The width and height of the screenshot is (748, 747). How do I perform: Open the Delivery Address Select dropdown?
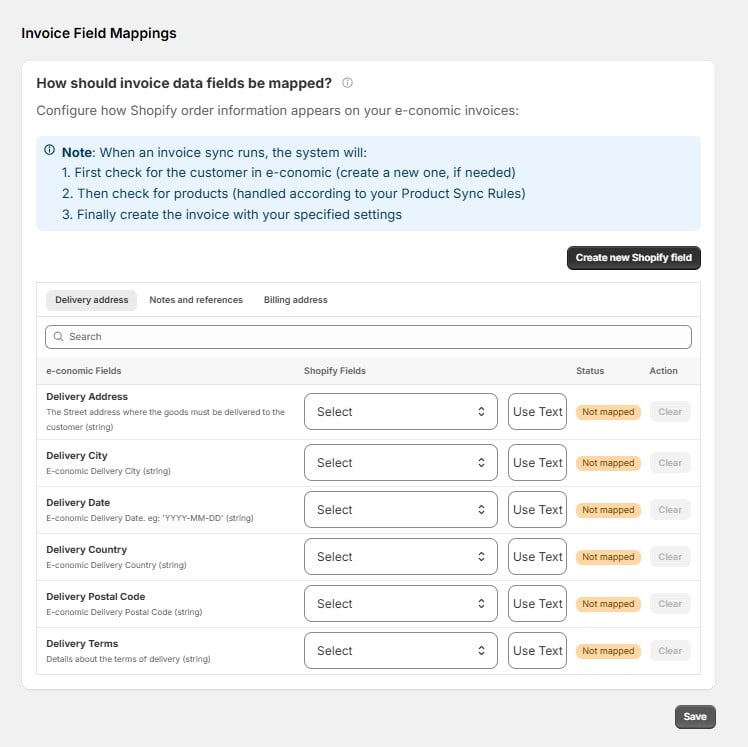(401, 412)
